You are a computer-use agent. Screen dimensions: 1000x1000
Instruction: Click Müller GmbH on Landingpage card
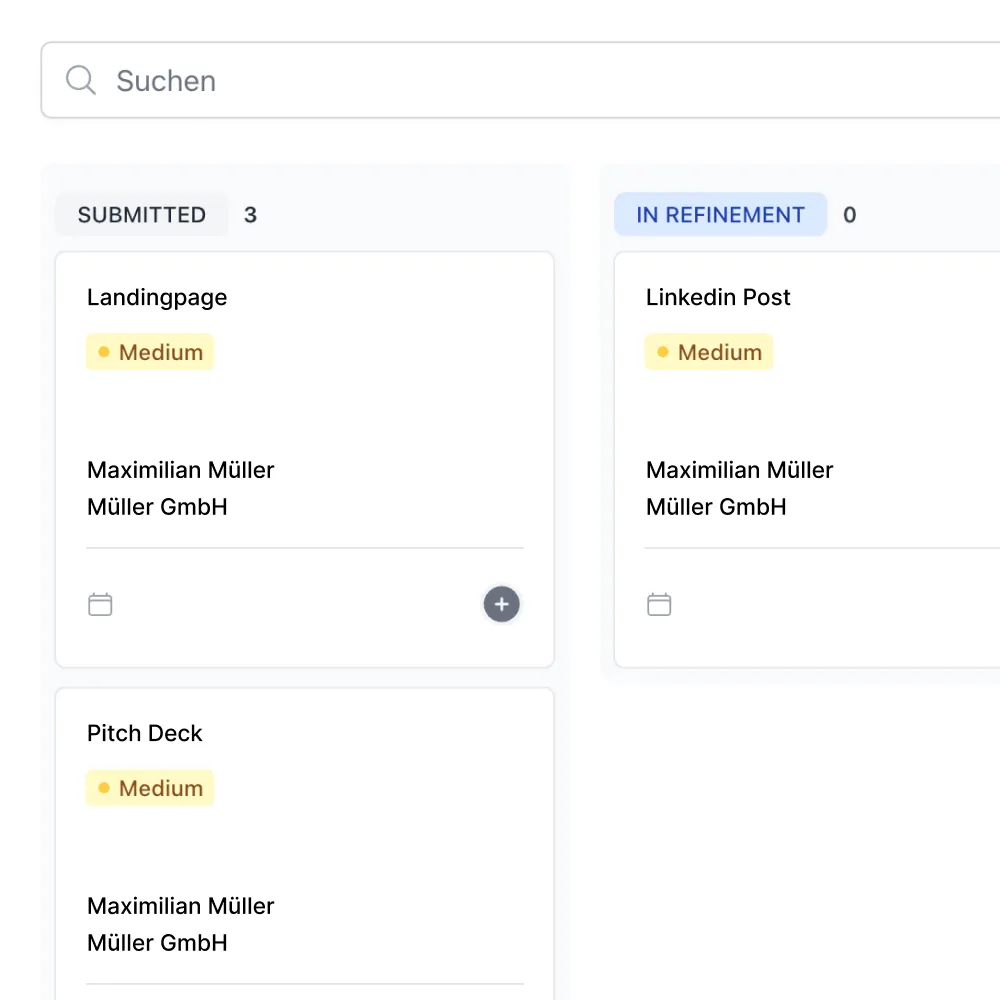coord(157,507)
